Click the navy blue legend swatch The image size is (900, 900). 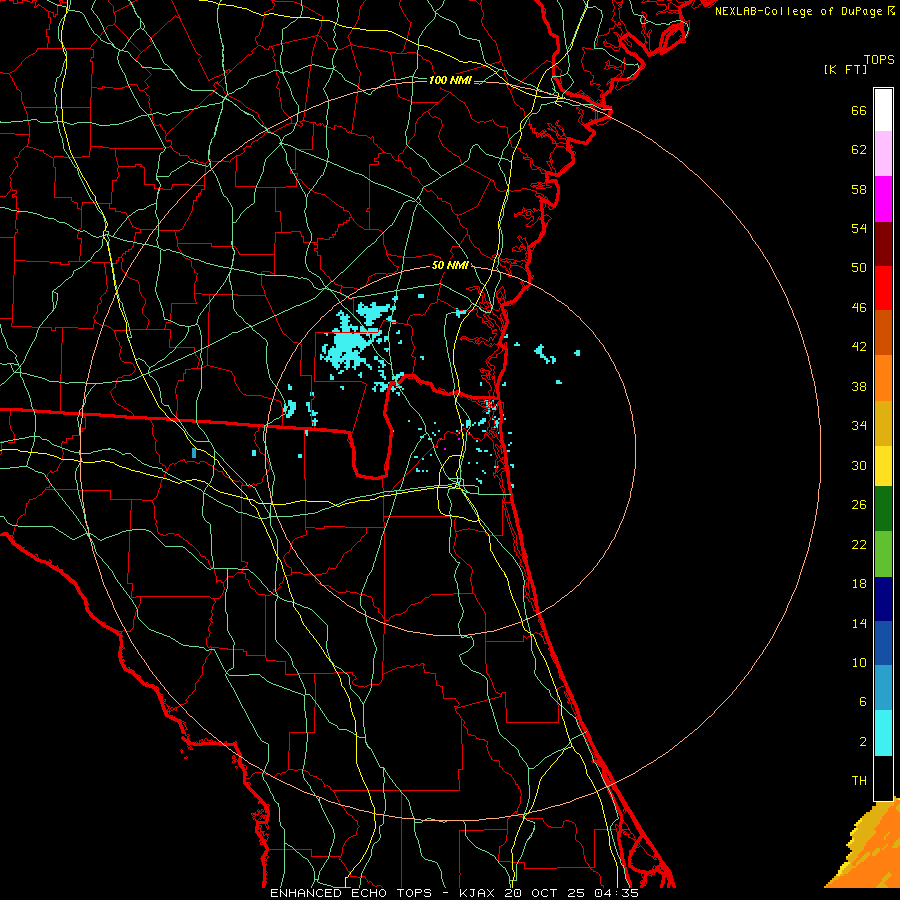pos(883,599)
